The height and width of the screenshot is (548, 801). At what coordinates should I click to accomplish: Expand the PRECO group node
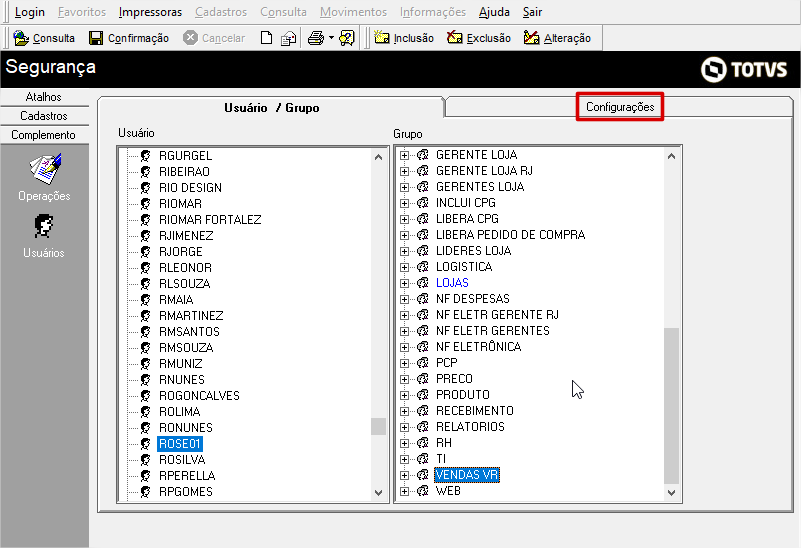405,379
